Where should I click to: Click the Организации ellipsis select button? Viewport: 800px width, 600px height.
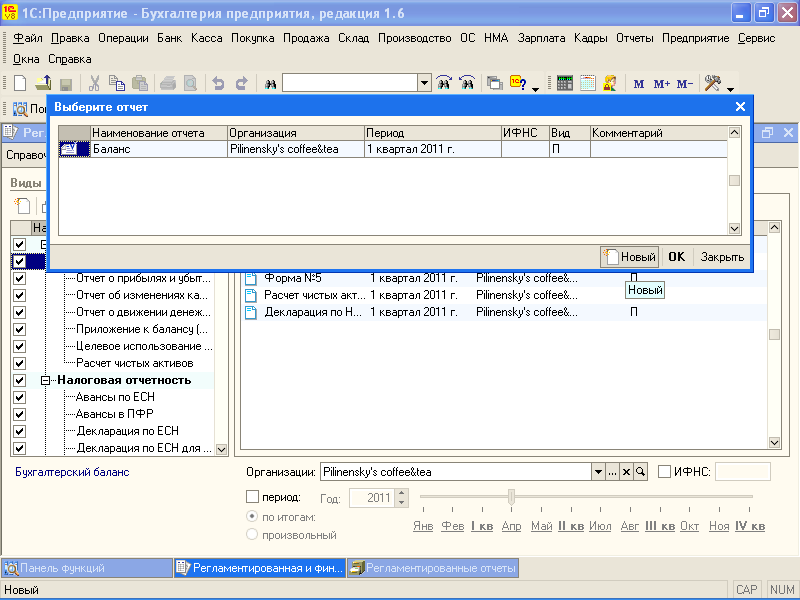[612, 472]
